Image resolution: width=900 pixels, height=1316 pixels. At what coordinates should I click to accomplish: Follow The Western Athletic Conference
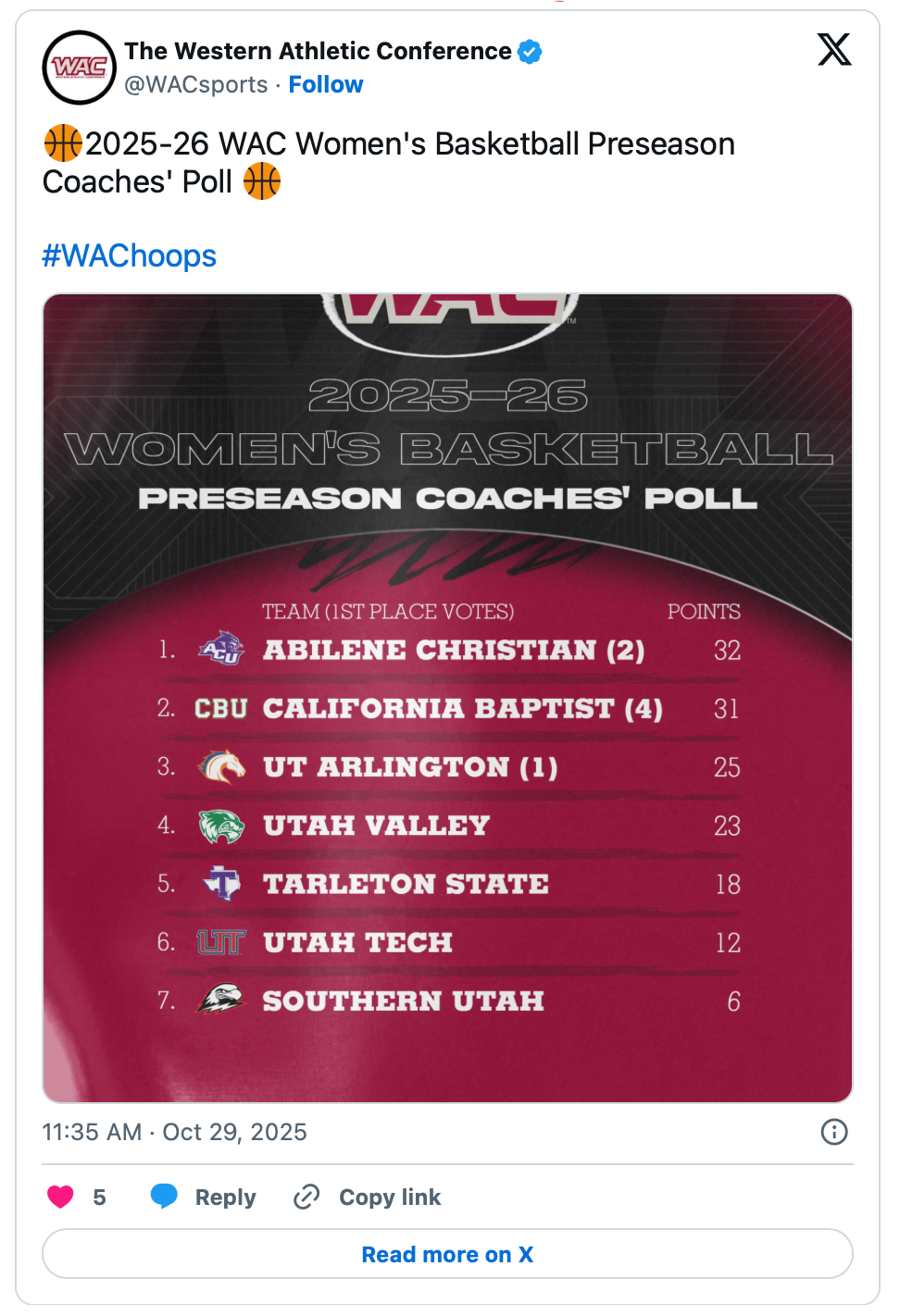326,85
